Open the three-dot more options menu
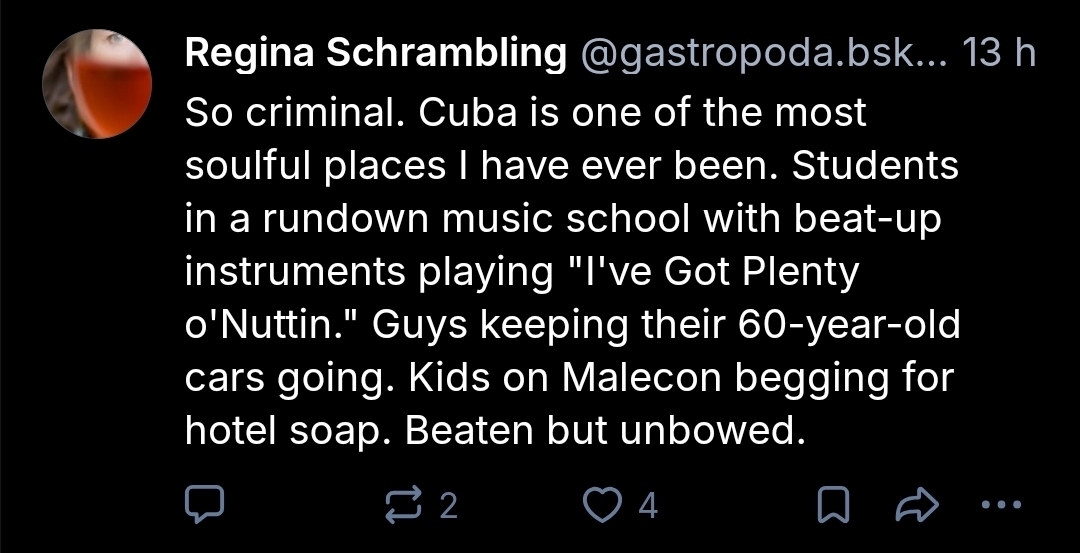The width and height of the screenshot is (1080, 553). pyautogui.click(x=1001, y=506)
